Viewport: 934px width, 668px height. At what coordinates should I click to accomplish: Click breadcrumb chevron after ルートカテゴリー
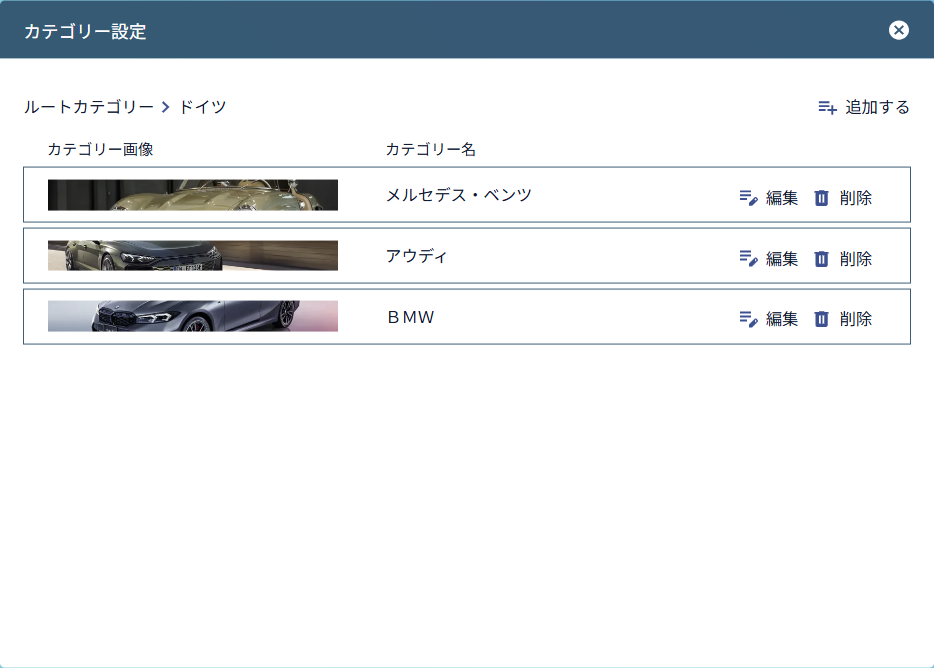166,107
